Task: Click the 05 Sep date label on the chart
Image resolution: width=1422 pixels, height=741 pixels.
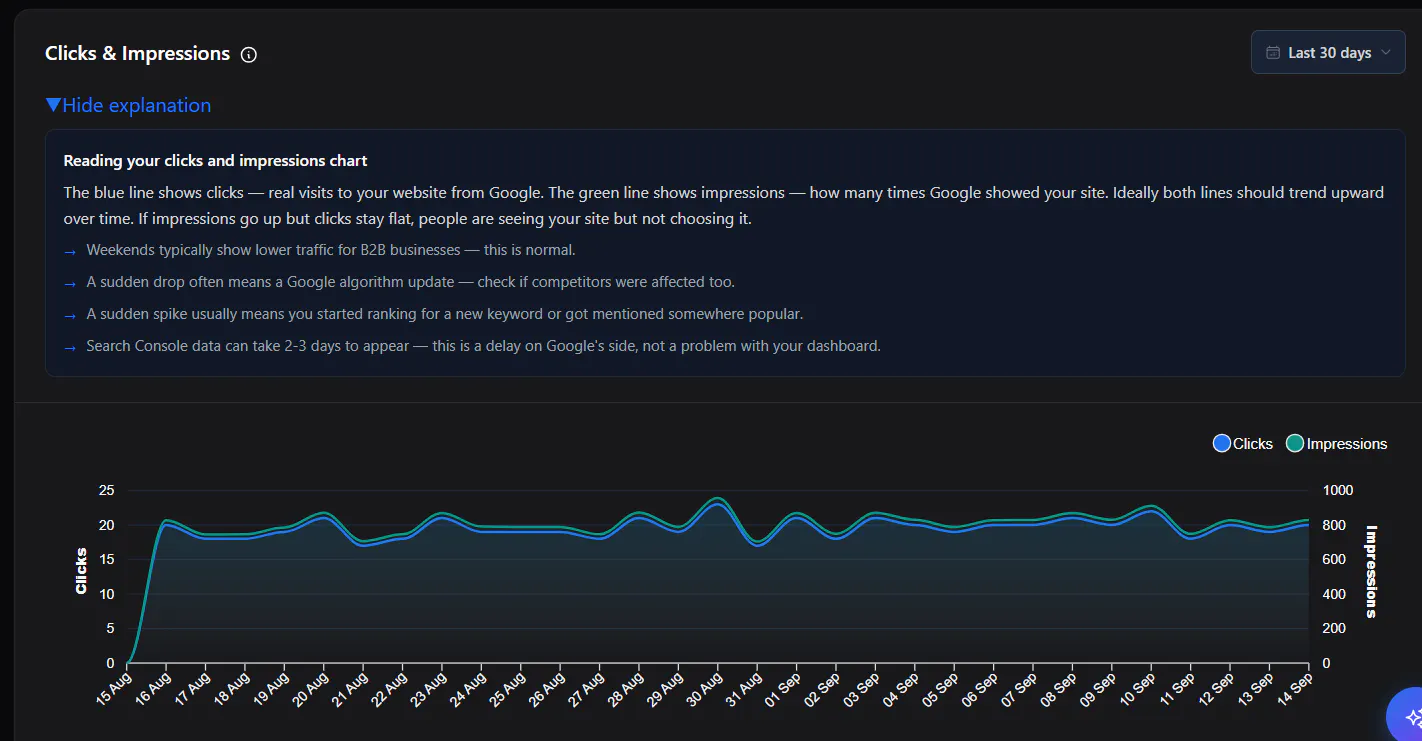Action: tap(940, 688)
